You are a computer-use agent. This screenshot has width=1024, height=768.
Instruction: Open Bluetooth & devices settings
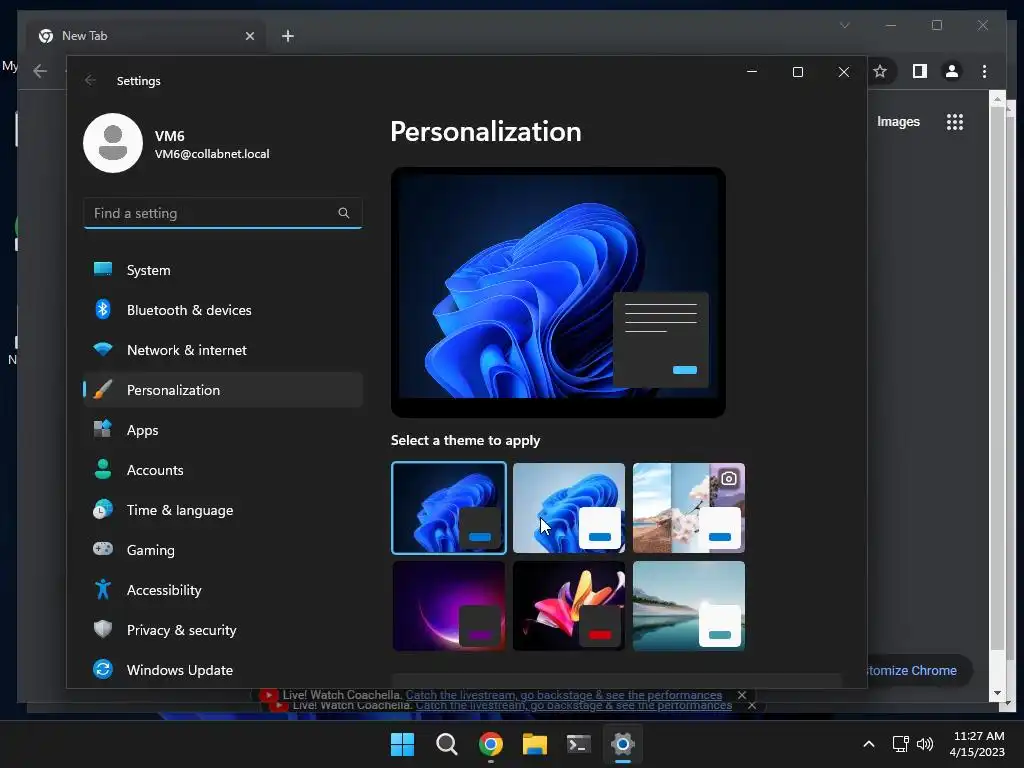[223, 310]
